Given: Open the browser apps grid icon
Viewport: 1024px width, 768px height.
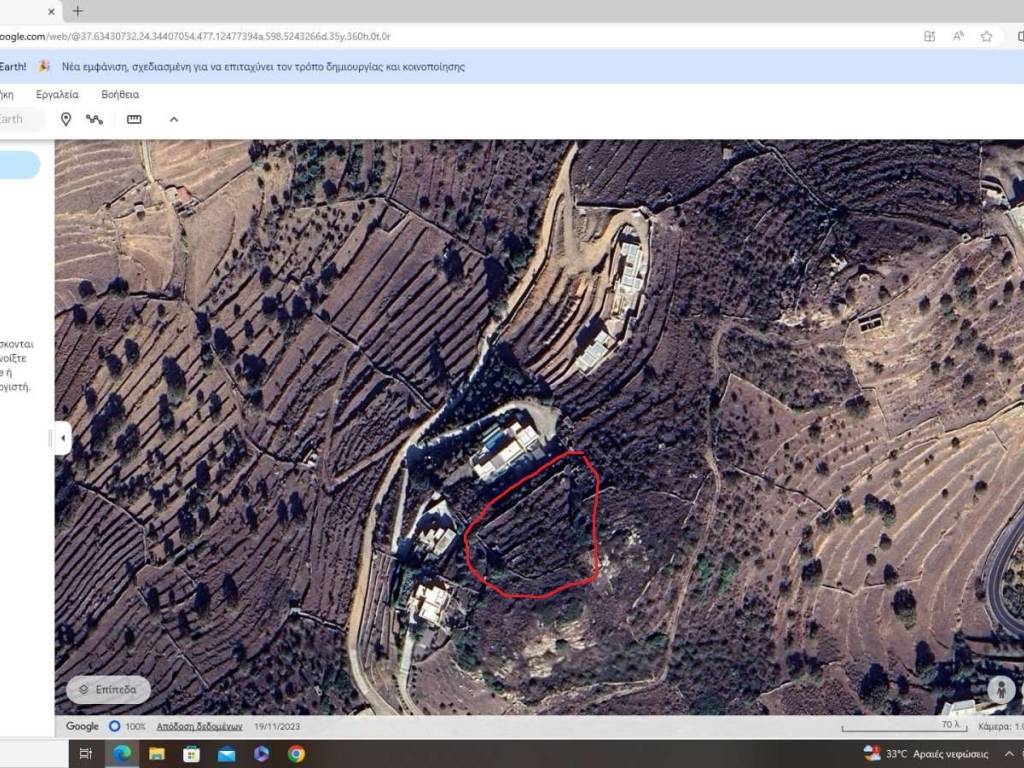Looking at the screenshot, I should pyautogui.click(x=930, y=36).
